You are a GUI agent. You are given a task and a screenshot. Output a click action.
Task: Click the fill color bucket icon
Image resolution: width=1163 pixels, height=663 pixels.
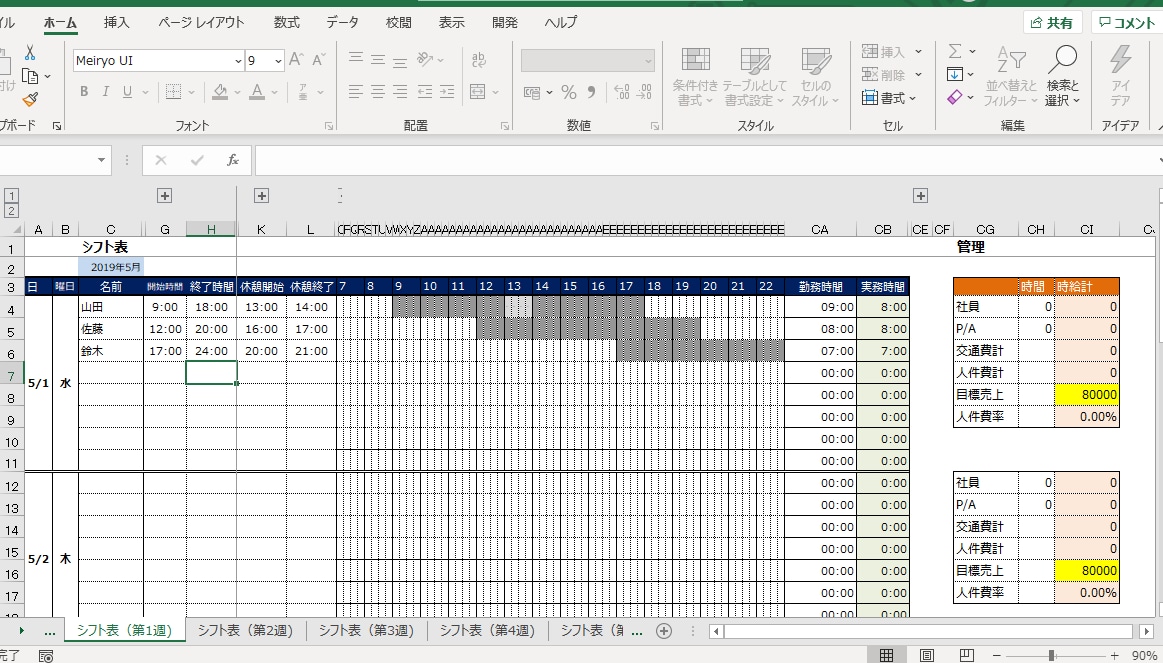[x=220, y=92]
